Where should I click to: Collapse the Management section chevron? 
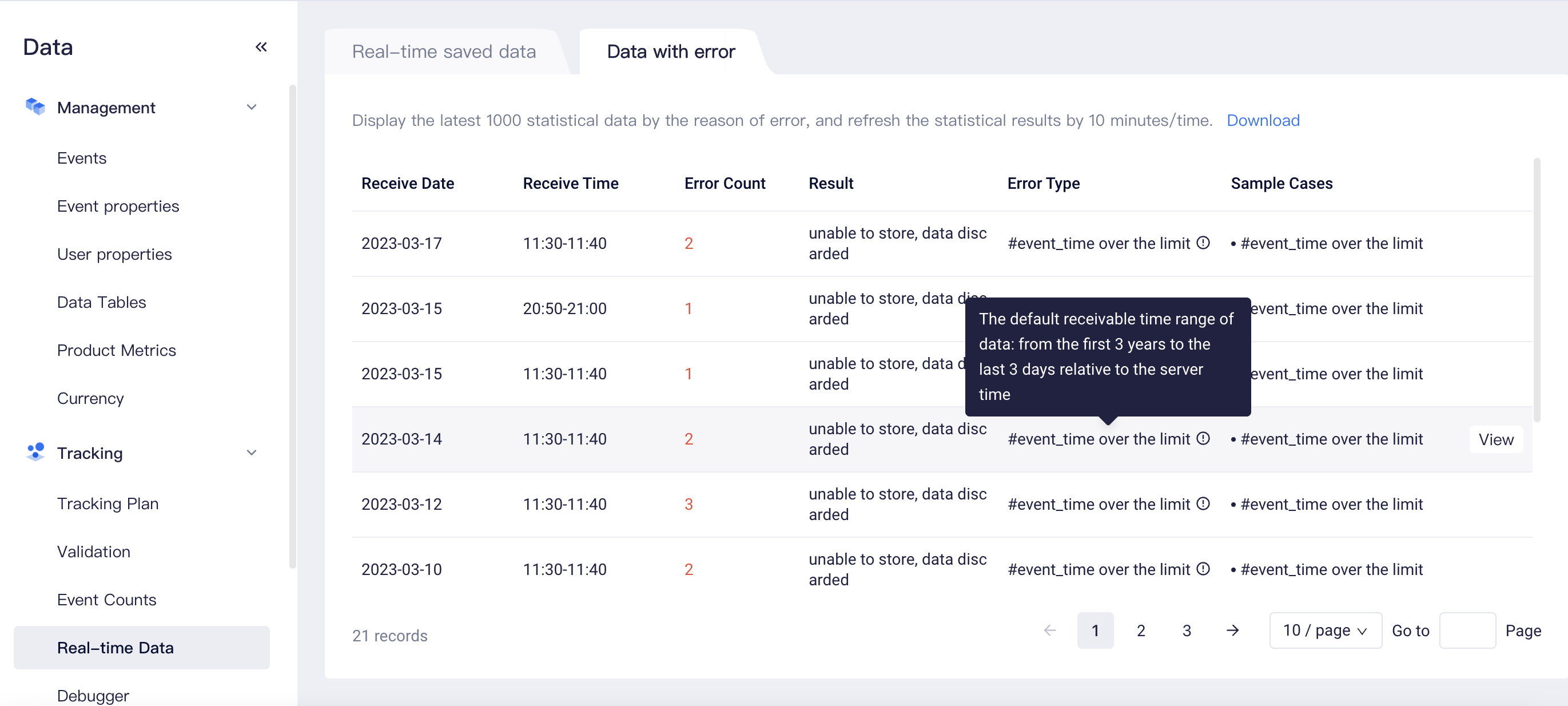(x=252, y=107)
